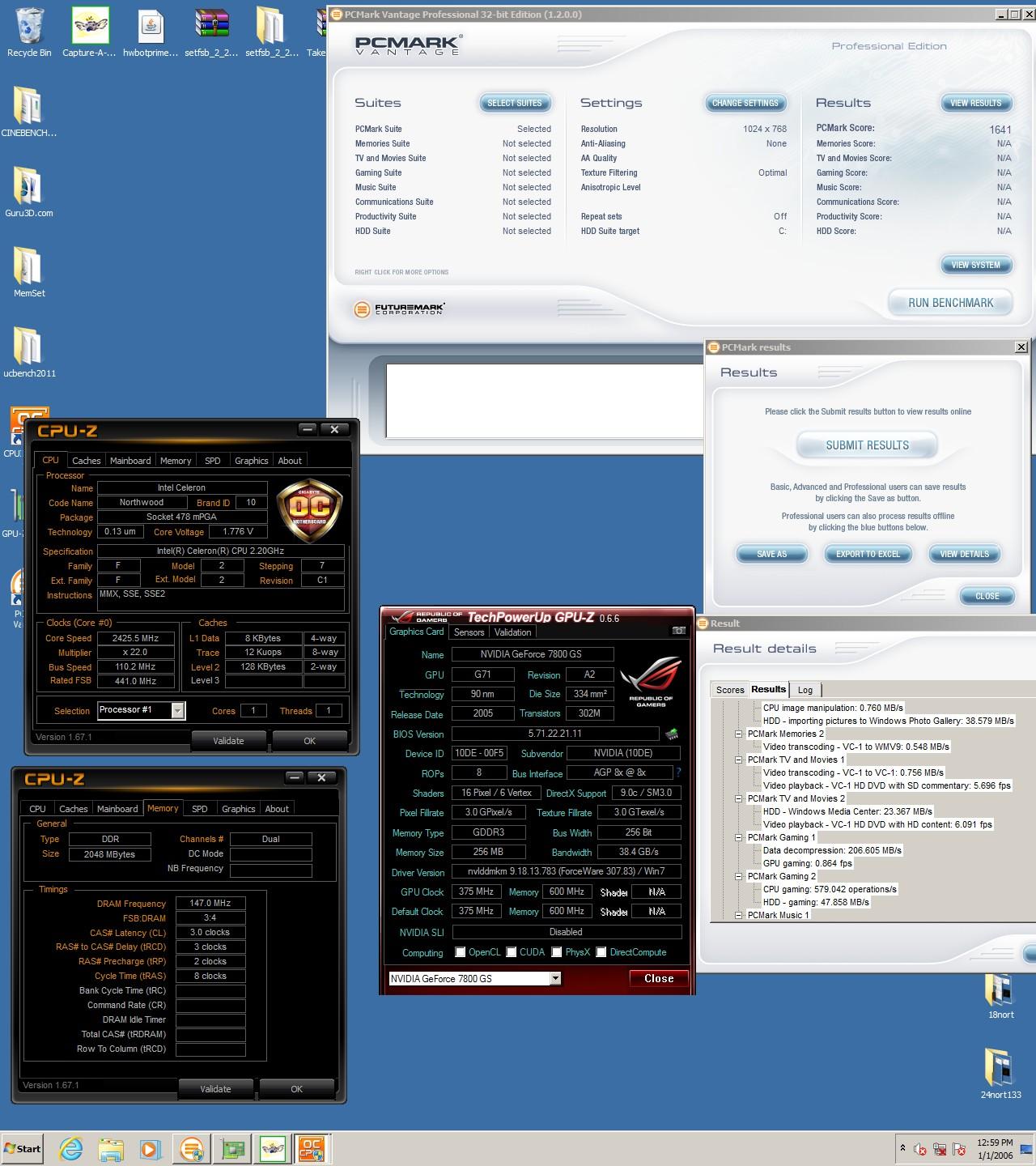Open SPD tab in lower CPU-Z window
The width and height of the screenshot is (1036, 1166).
[x=200, y=809]
